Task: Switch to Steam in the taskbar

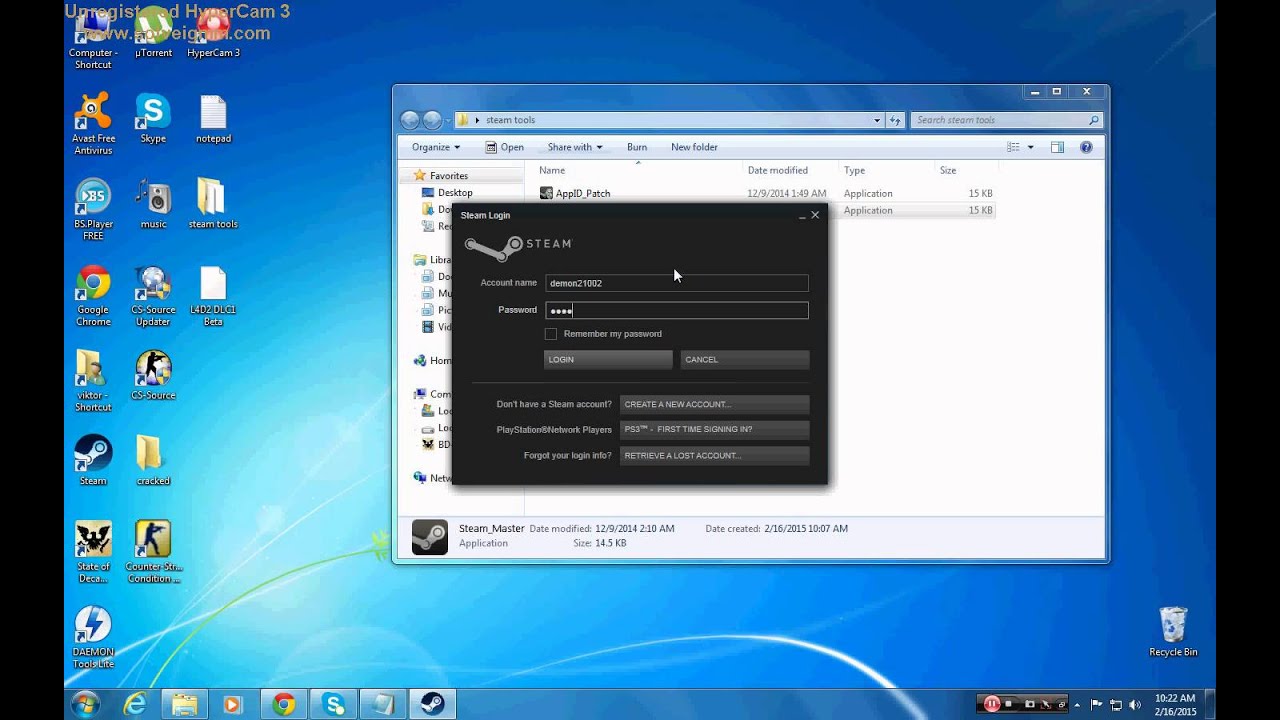Action: [431, 704]
